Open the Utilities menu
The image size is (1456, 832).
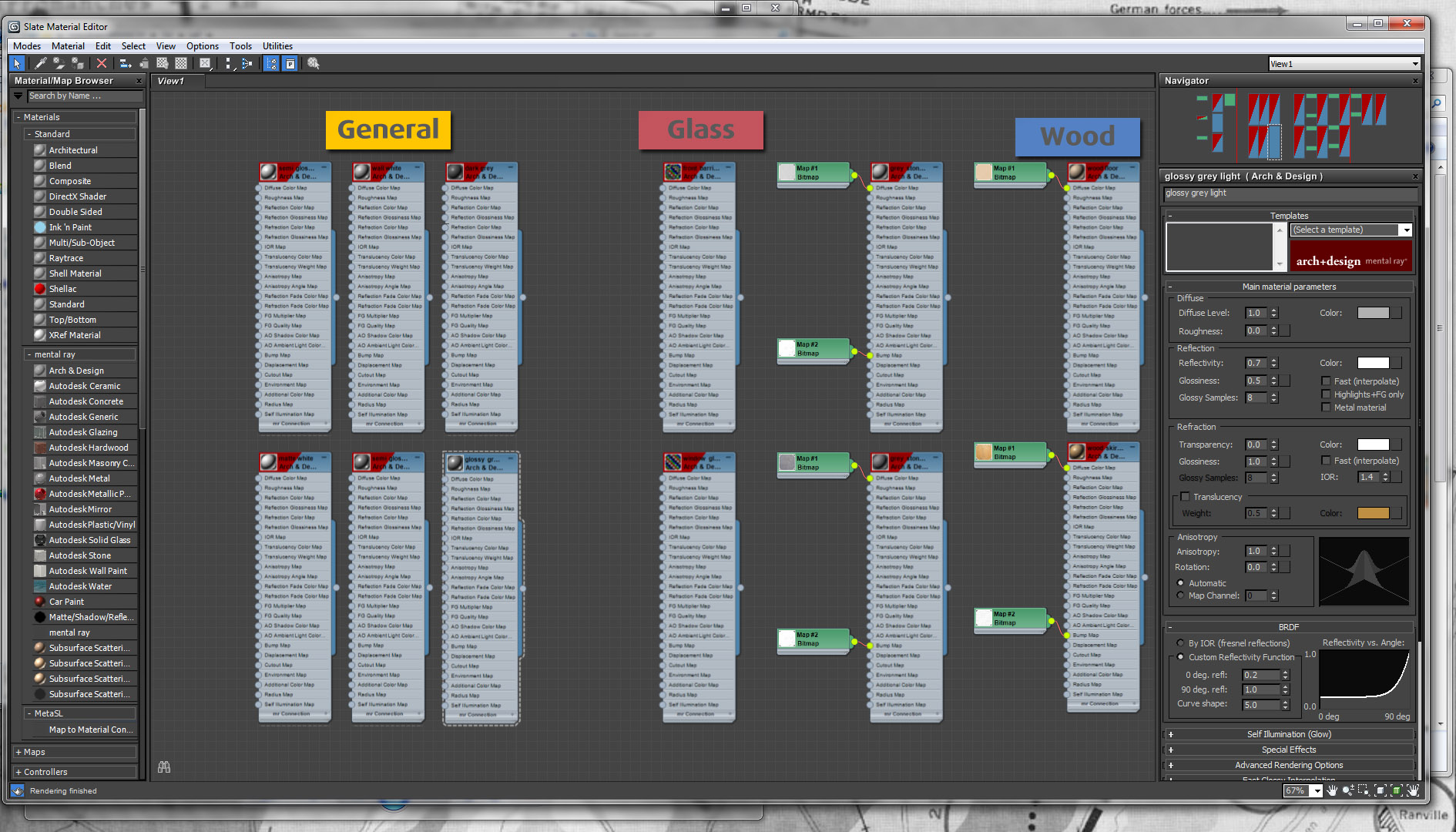click(277, 45)
